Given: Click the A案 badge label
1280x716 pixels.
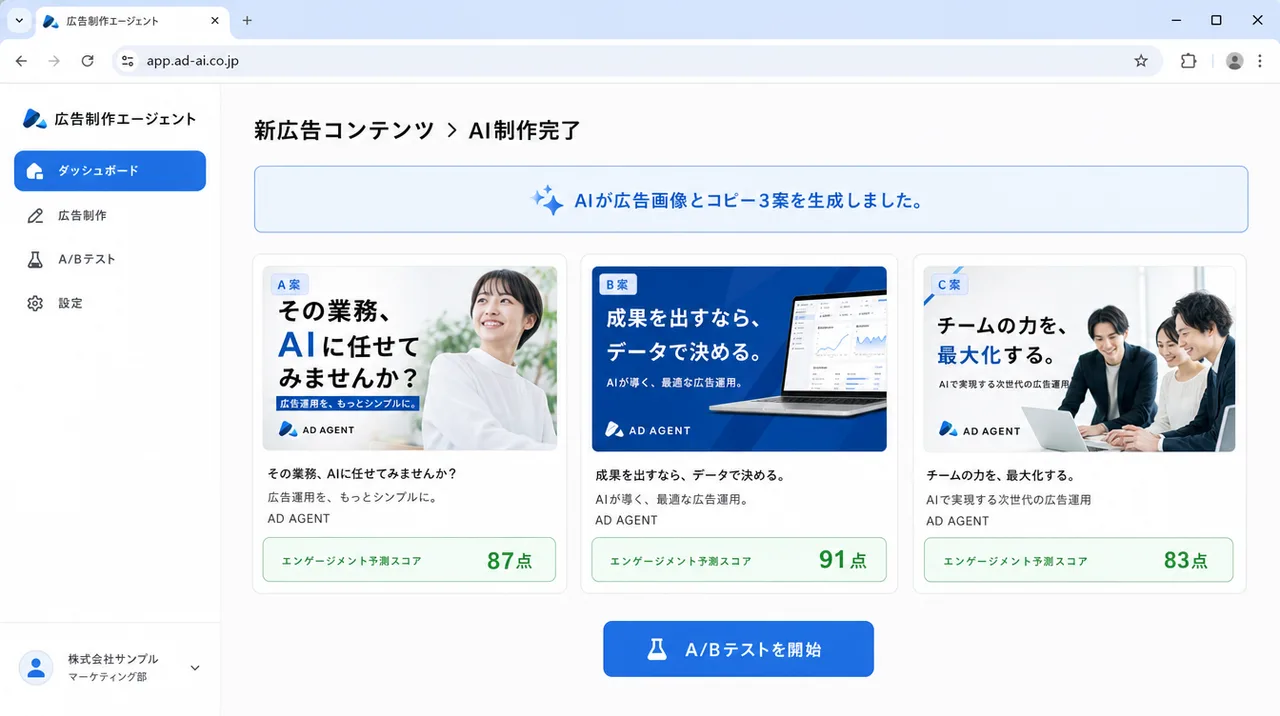Looking at the screenshot, I should coord(289,285).
